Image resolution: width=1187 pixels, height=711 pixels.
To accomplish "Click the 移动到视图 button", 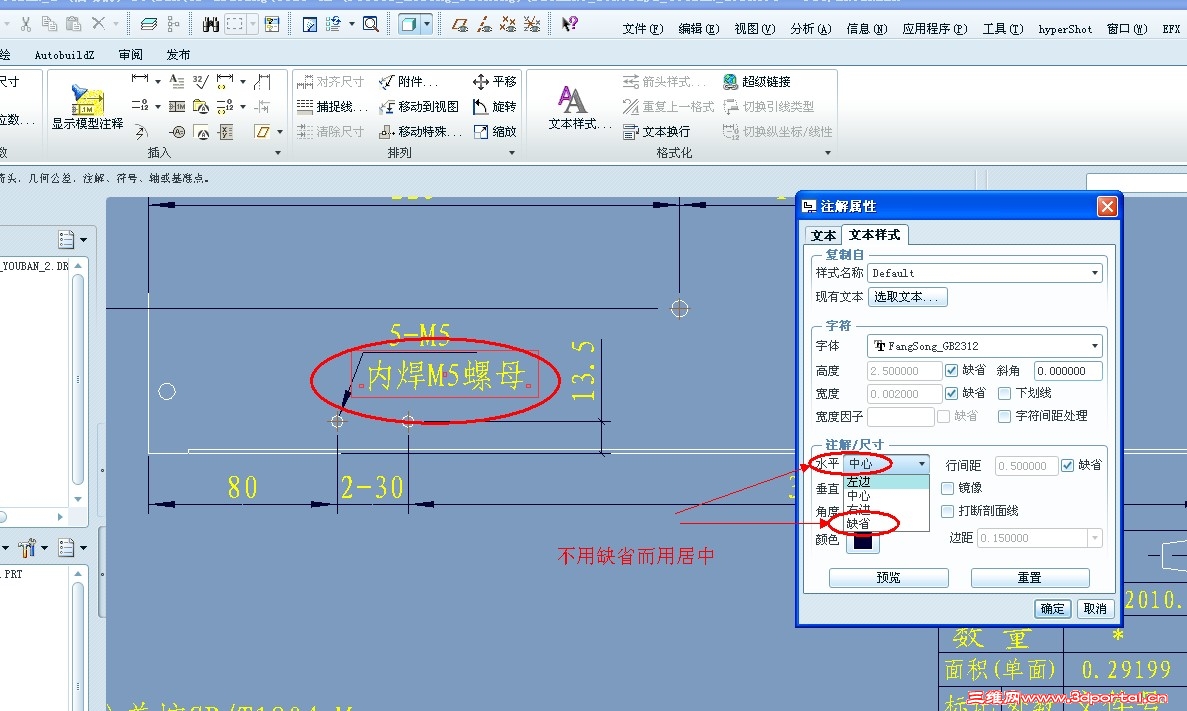I will coord(419,107).
